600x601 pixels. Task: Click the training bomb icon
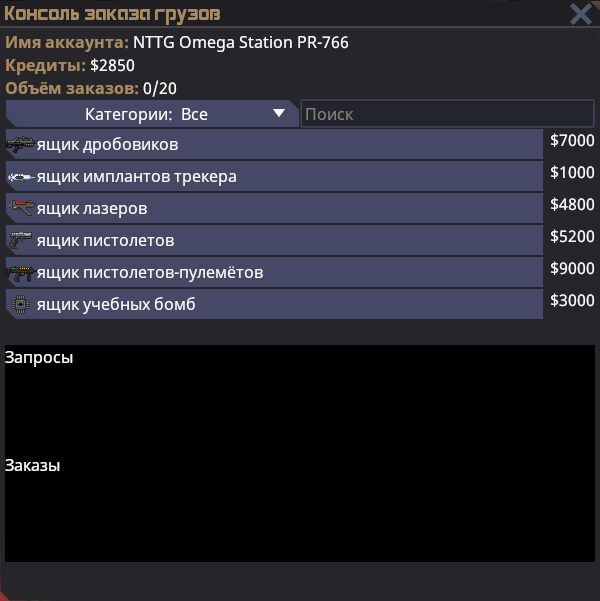[20, 304]
